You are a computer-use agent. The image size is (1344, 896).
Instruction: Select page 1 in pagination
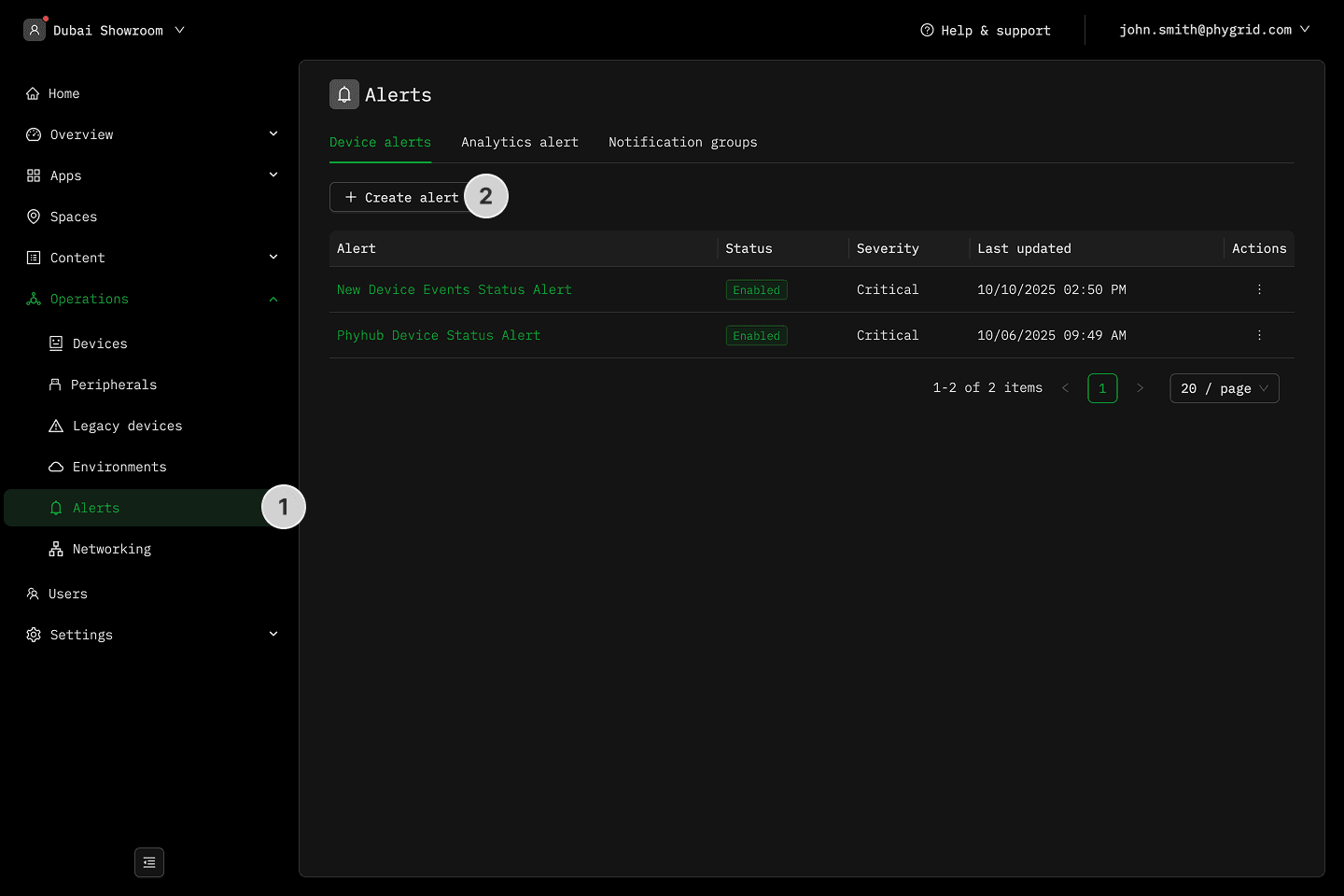pyautogui.click(x=1102, y=388)
